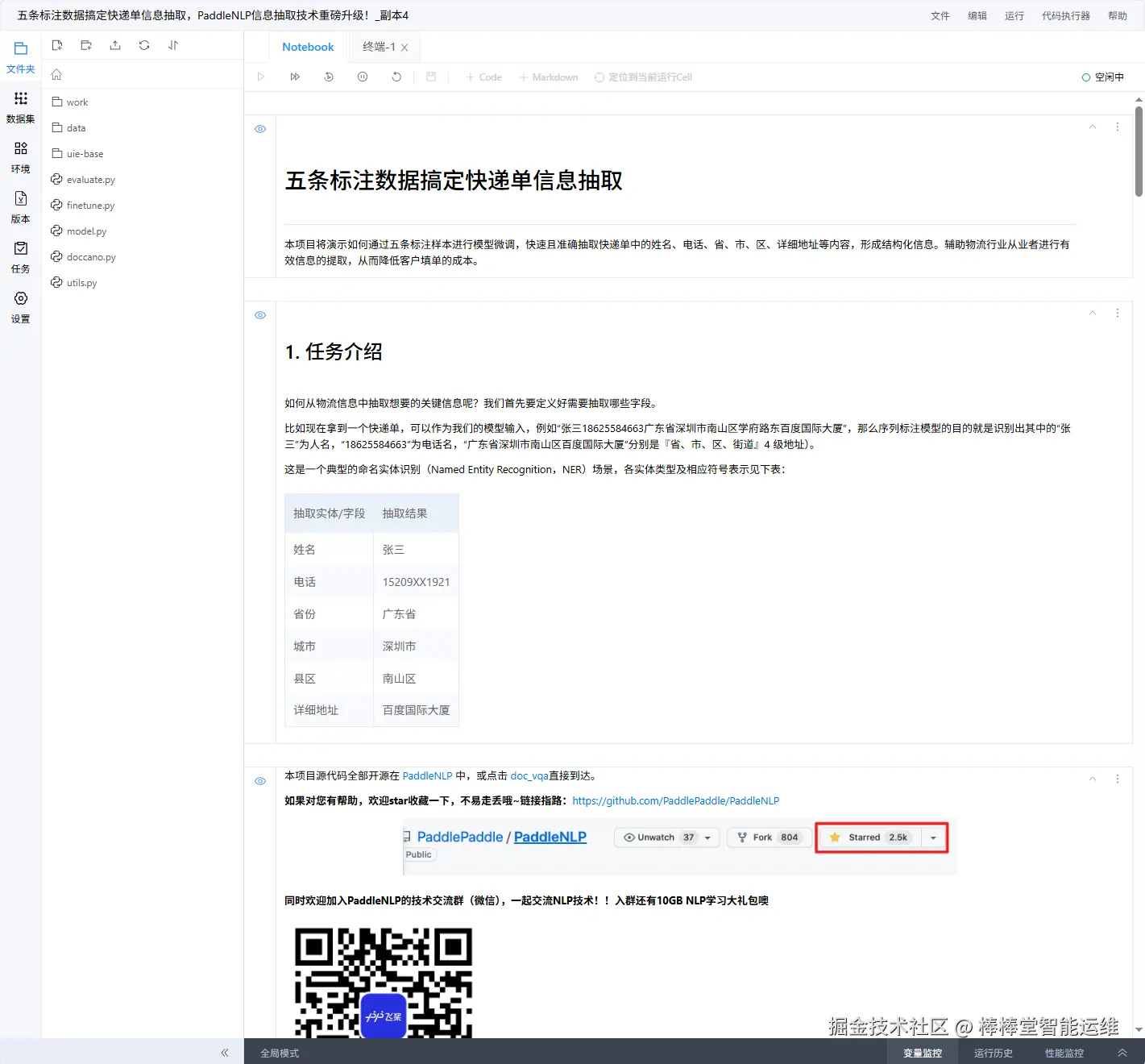Open the github.com/PaddlePaddle/PaddleNLP URL
This screenshot has width=1145, height=1064.
675,800
